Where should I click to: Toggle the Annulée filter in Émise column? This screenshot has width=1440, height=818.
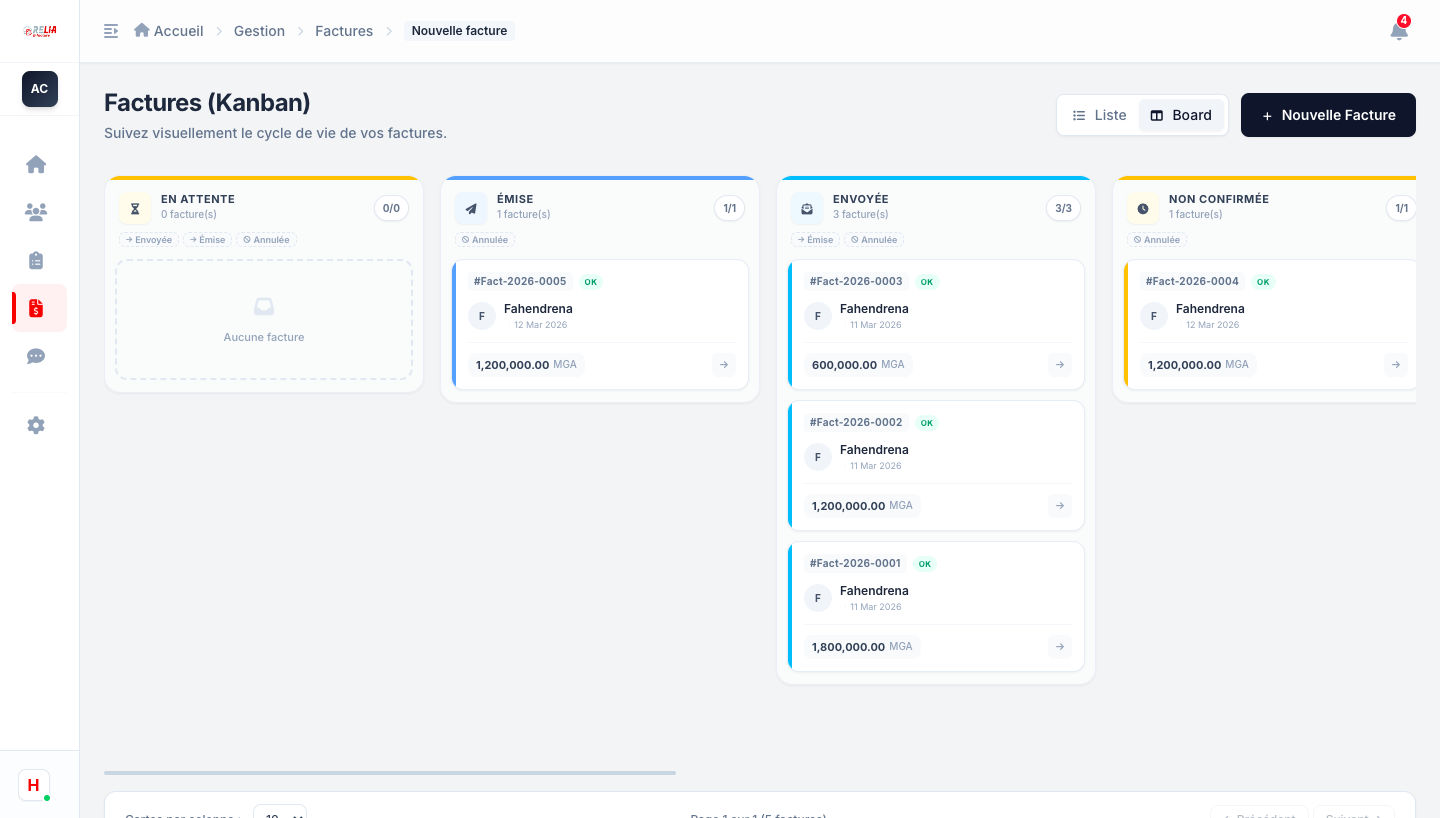(x=486, y=240)
